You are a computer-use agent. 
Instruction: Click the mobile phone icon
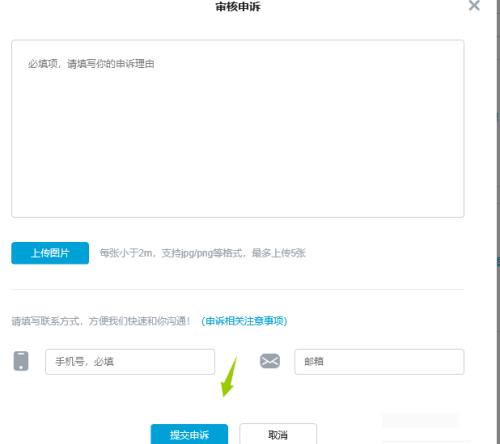coord(21,361)
